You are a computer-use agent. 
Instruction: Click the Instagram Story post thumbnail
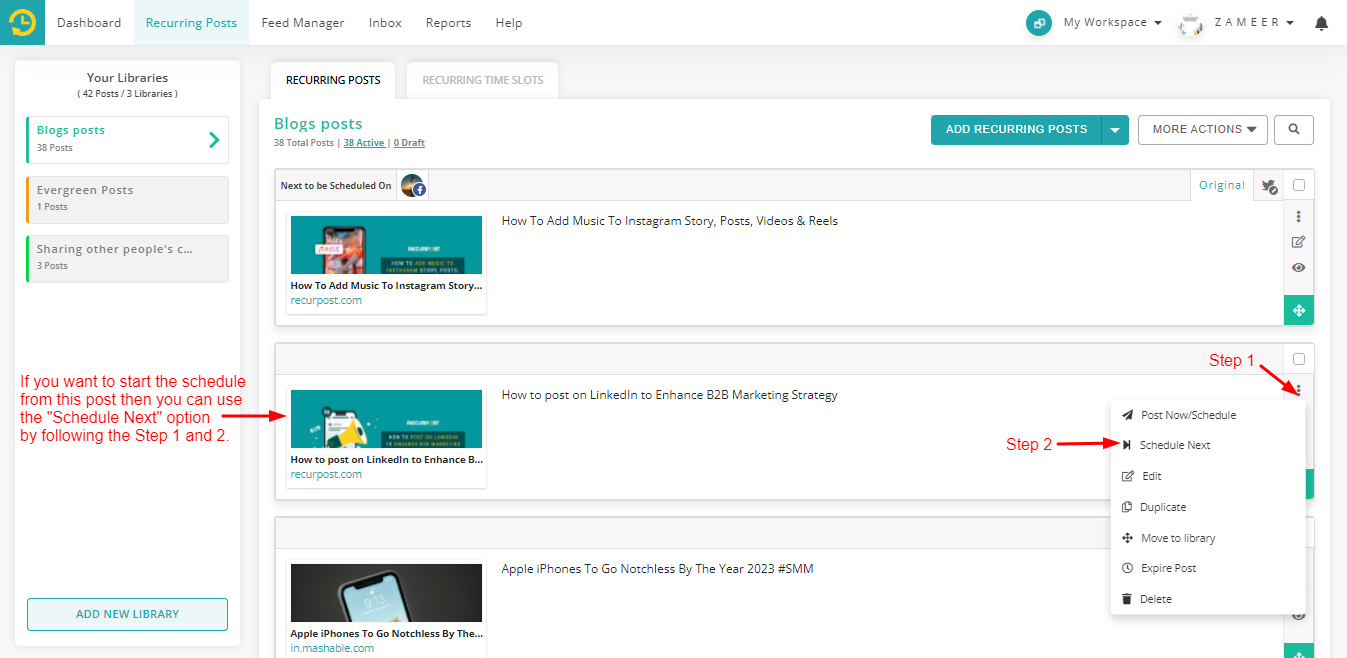tap(386, 245)
